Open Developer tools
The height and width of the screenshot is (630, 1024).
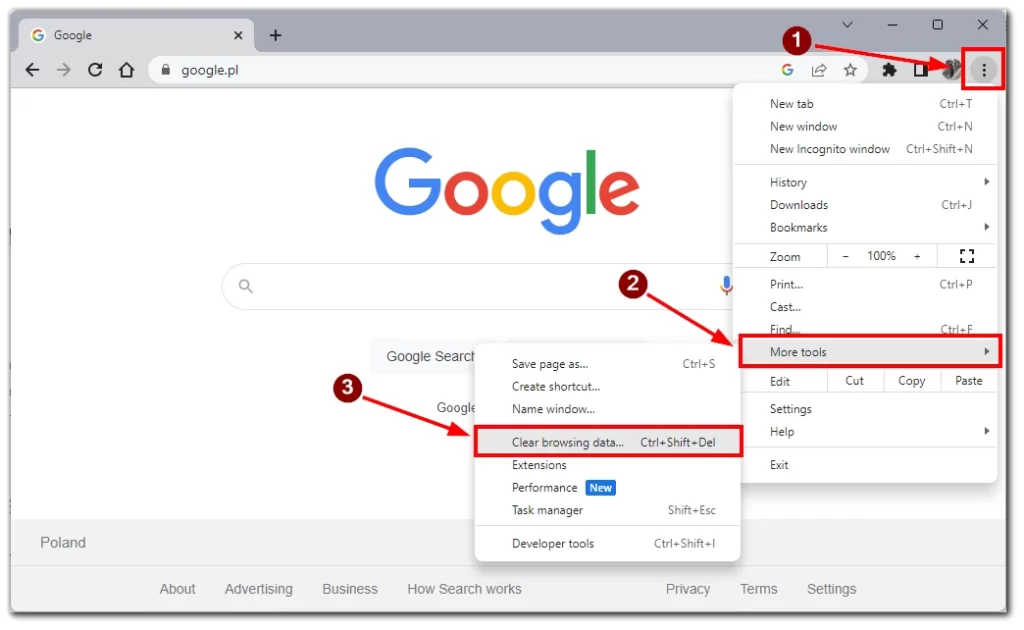[607, 544]
